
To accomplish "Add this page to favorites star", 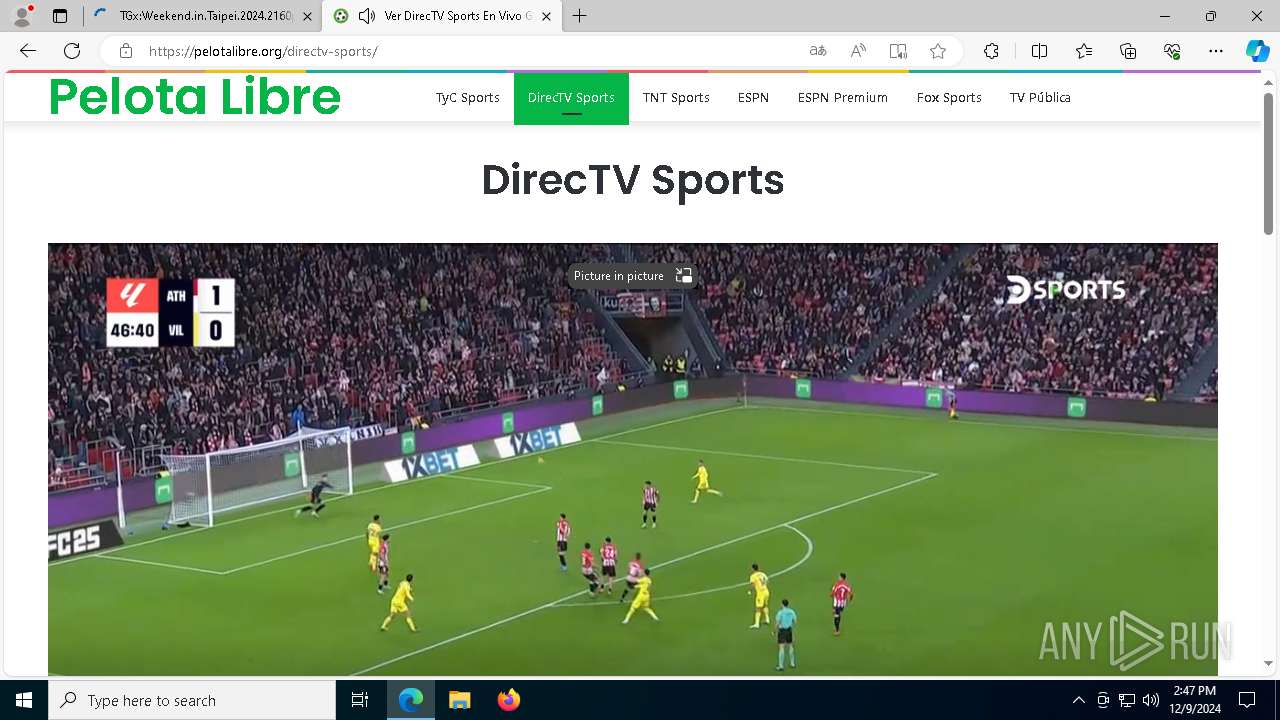I will coord(938,51).
